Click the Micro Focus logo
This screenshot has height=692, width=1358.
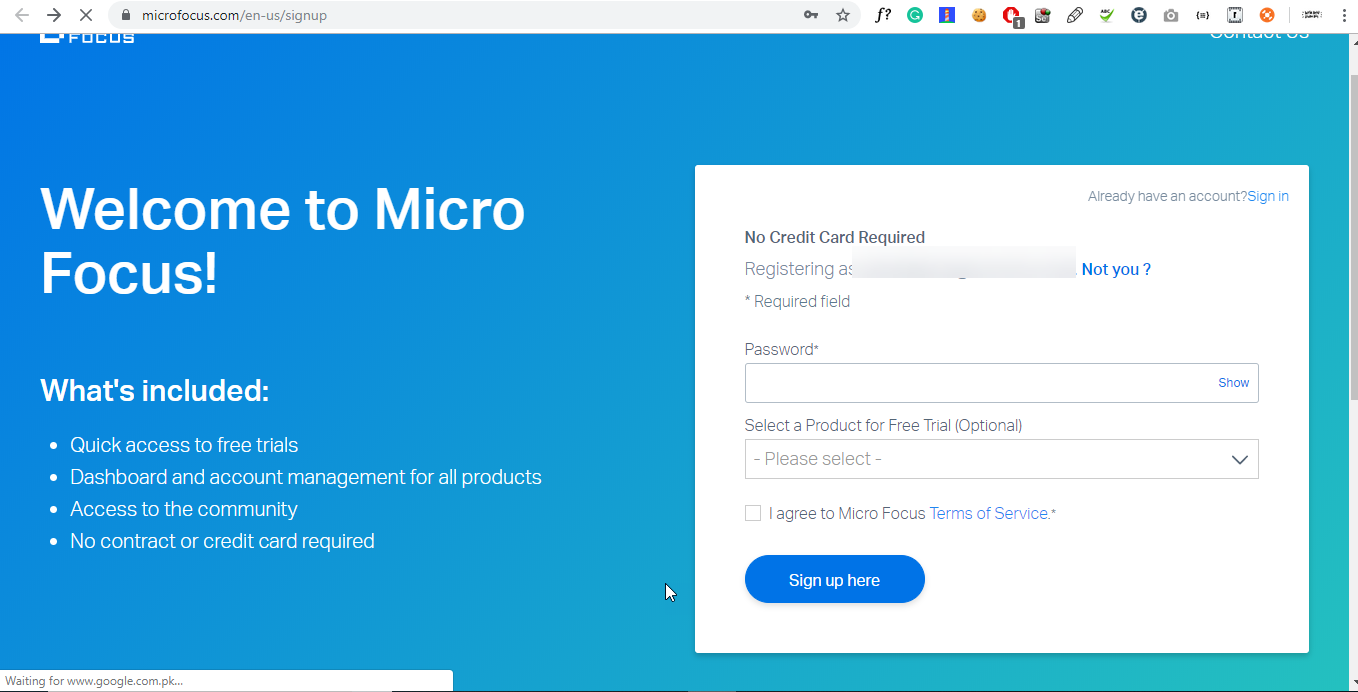coord(87,38)
